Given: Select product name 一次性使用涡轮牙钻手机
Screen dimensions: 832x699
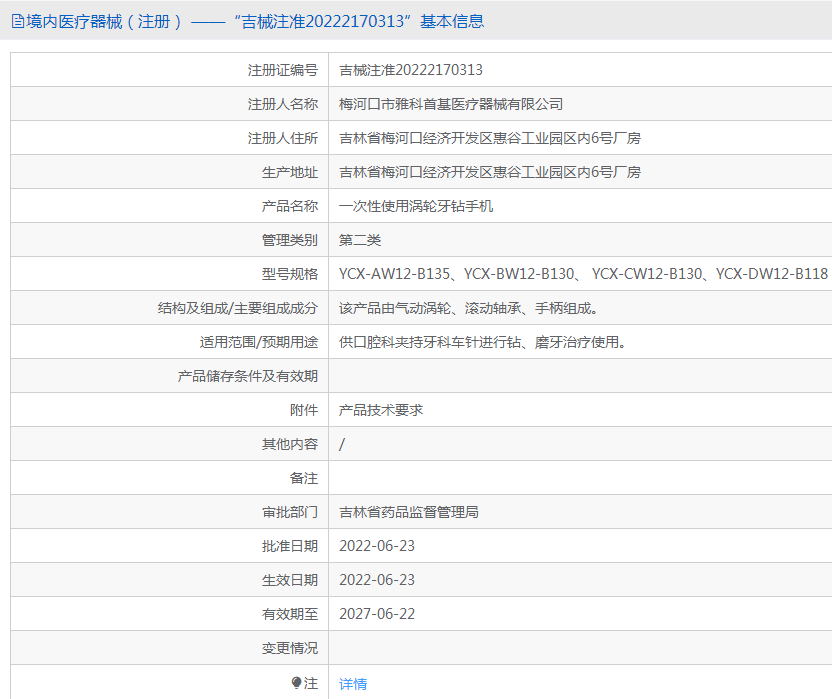Looking at the screenshot, I should [416, 206].
